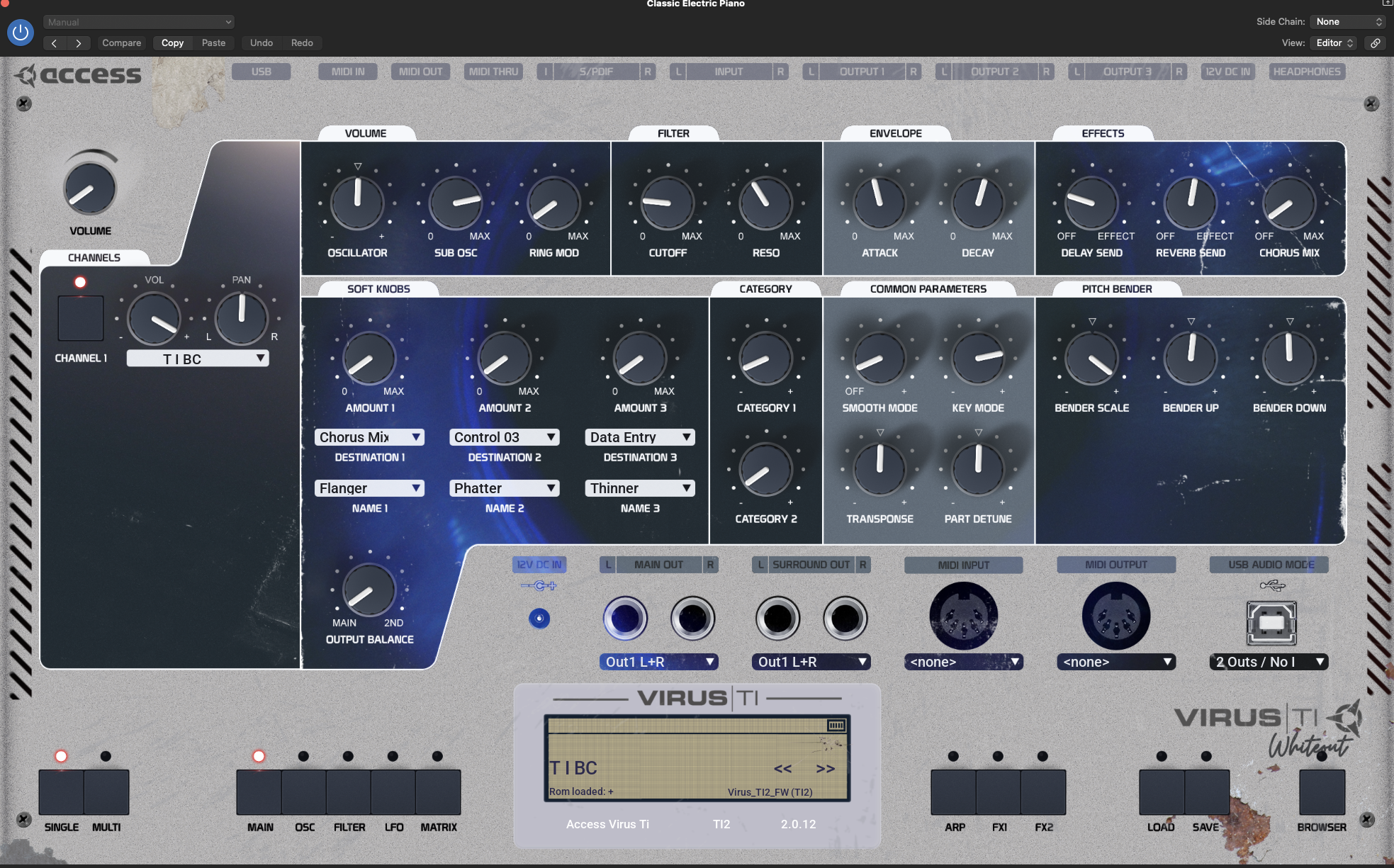This screenshot has height=868, width=1394.
Task: Click the left Main Out jack
Action: pos(624,618)
